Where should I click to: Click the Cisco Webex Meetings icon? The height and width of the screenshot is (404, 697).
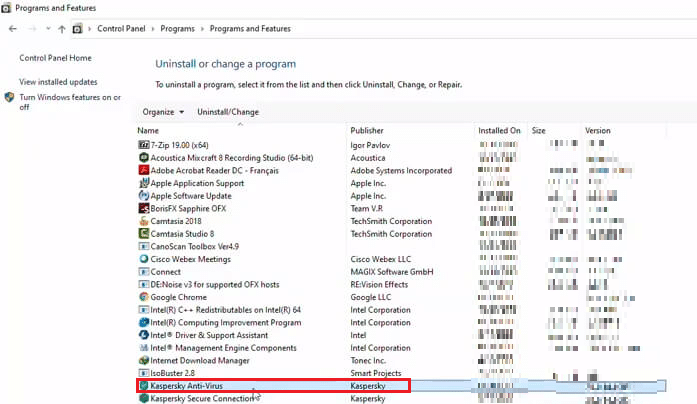pos(144,259)
